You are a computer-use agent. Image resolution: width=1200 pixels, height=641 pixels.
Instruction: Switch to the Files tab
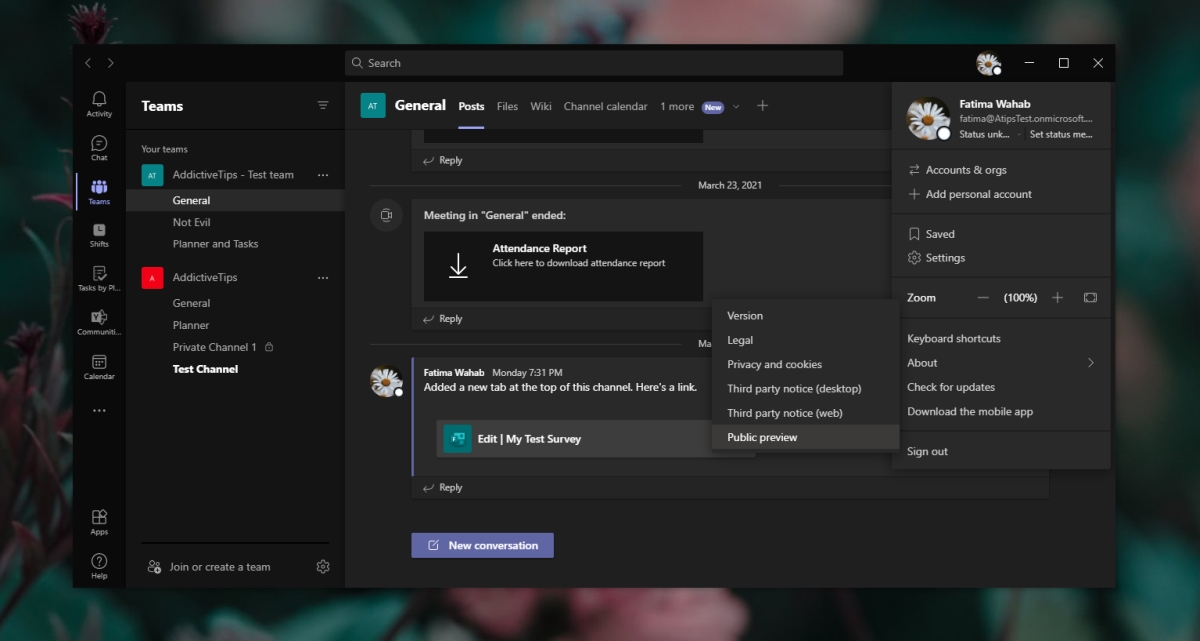[507, 107]
